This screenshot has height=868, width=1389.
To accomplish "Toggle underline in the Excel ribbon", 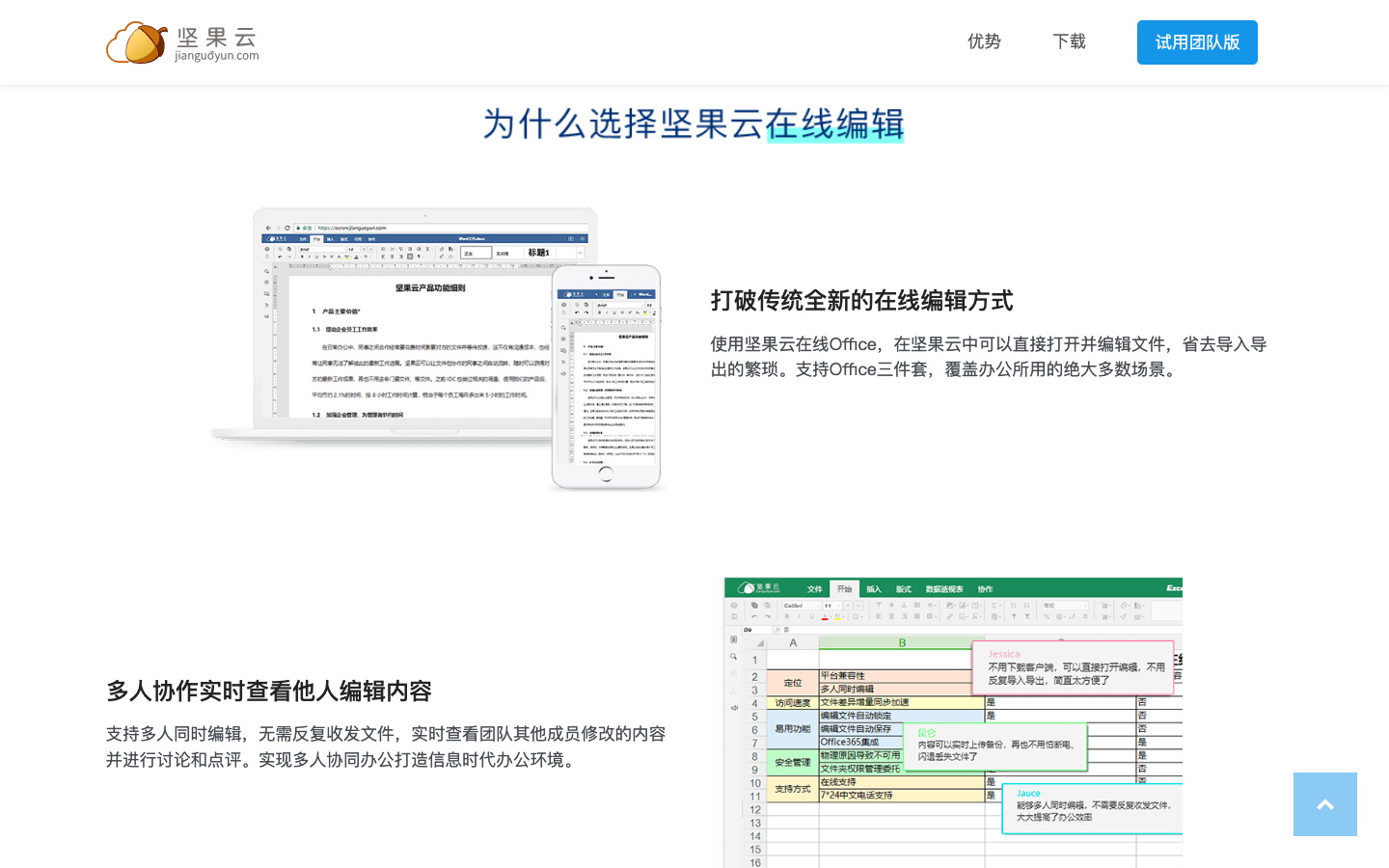I will click(811, 616).
